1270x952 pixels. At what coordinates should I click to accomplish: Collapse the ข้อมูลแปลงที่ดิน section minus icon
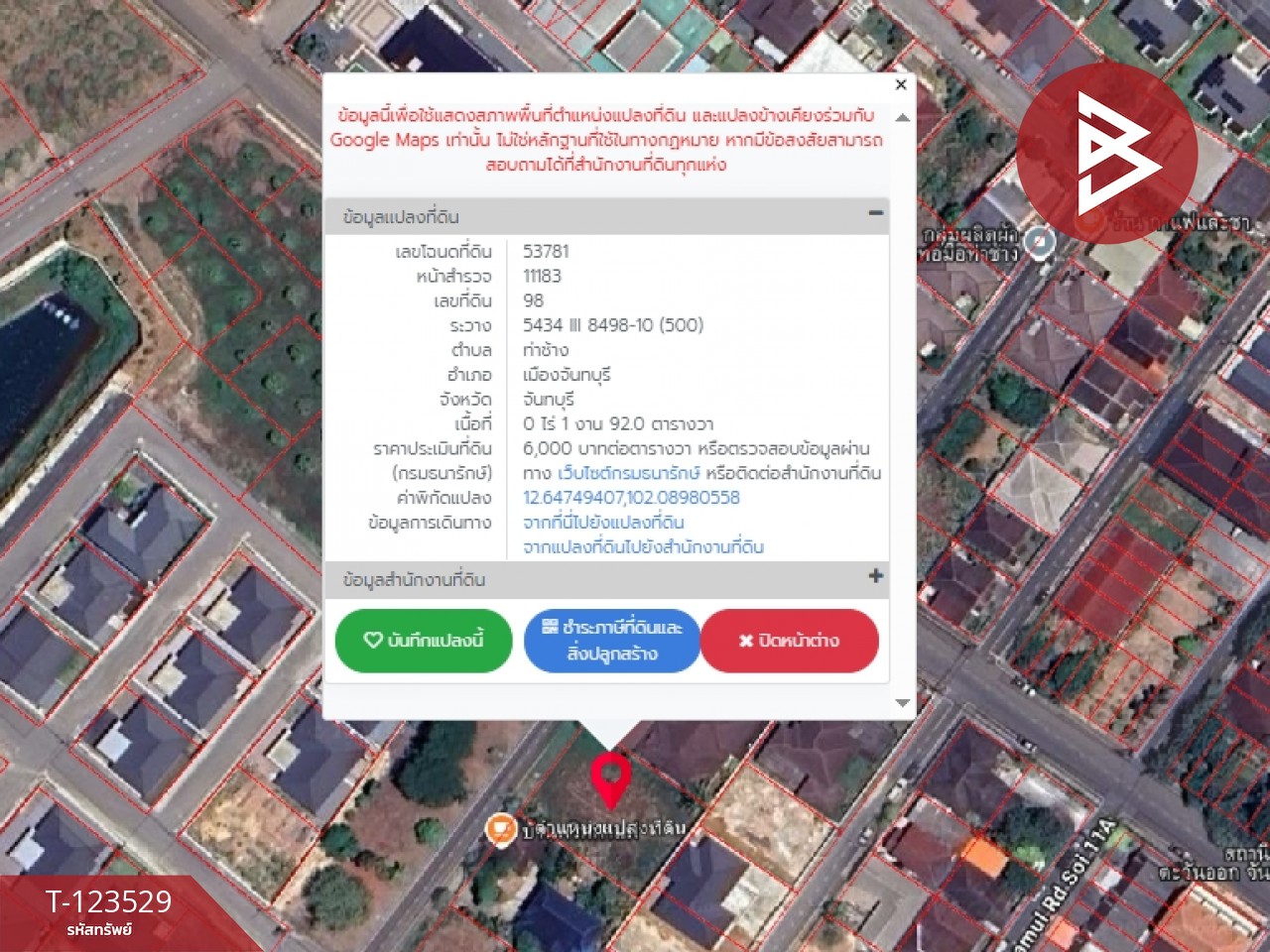(875, 213)
